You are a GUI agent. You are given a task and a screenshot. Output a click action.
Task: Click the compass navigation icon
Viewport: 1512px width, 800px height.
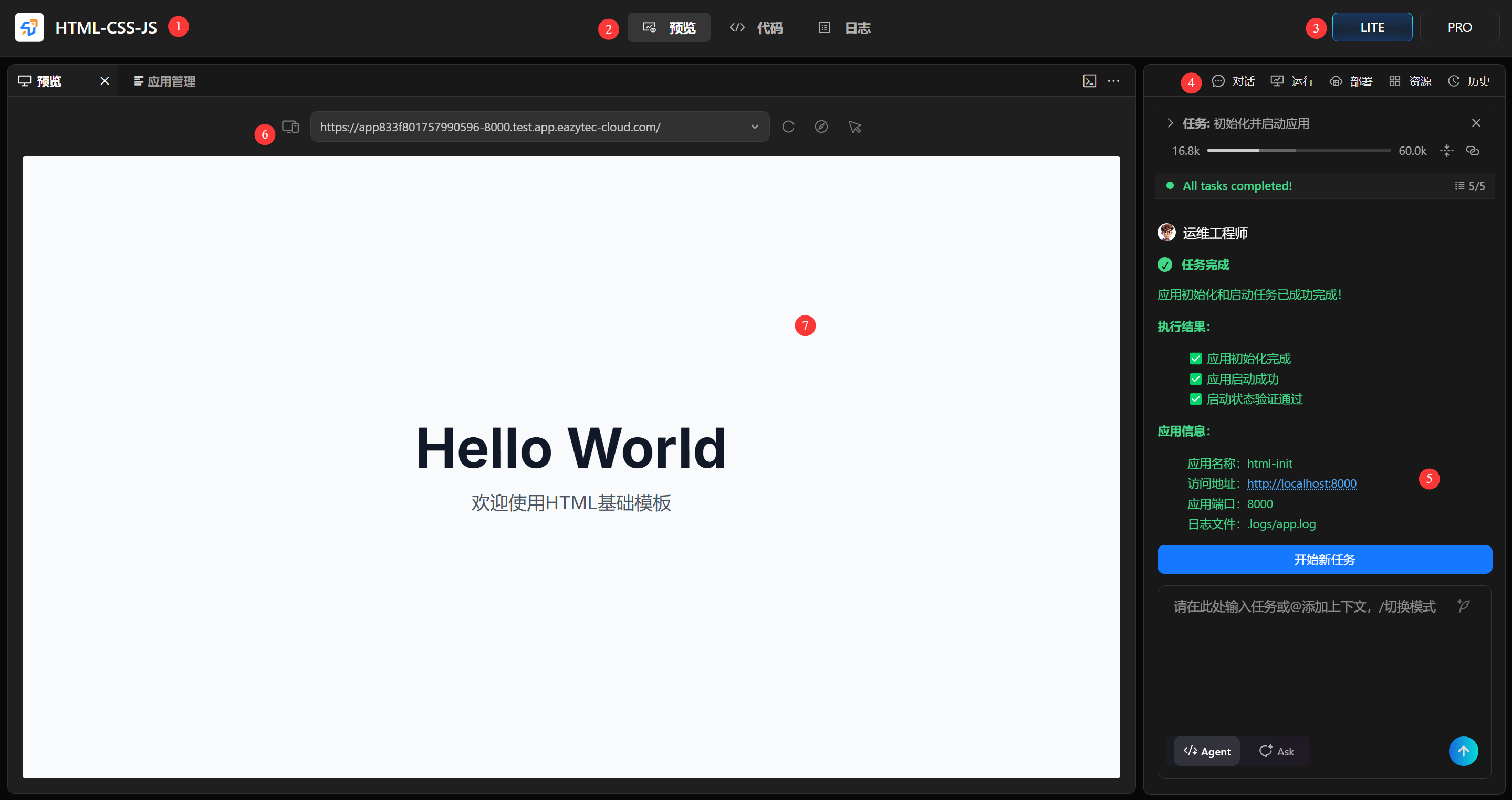[x=821, y=127]
